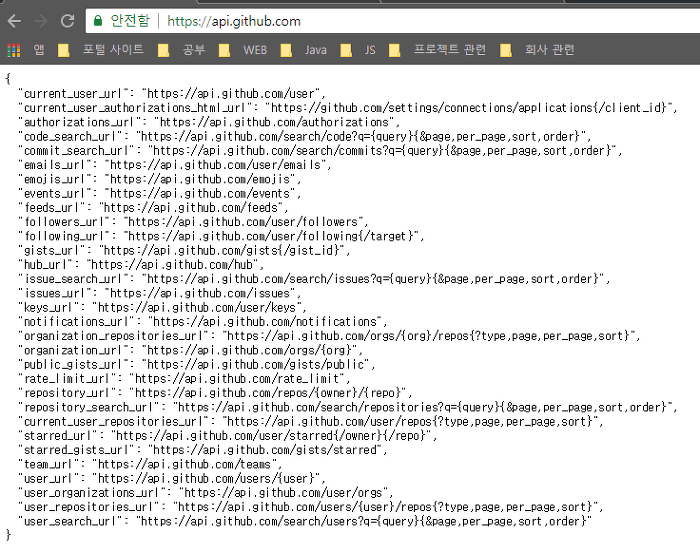Click the "repository_url" line

tap(215, 393)
